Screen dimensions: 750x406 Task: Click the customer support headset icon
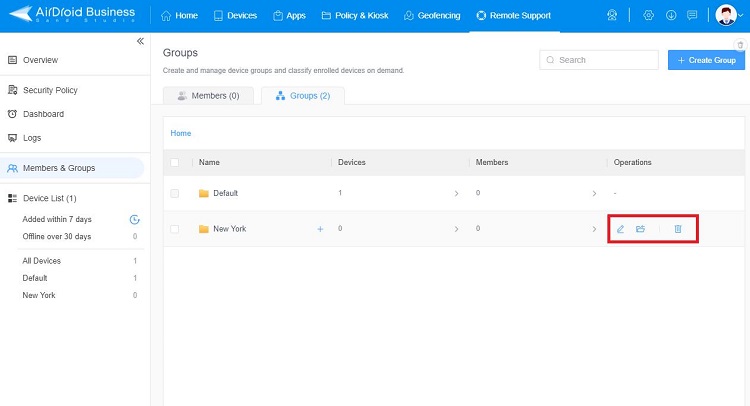coord(612,16)
